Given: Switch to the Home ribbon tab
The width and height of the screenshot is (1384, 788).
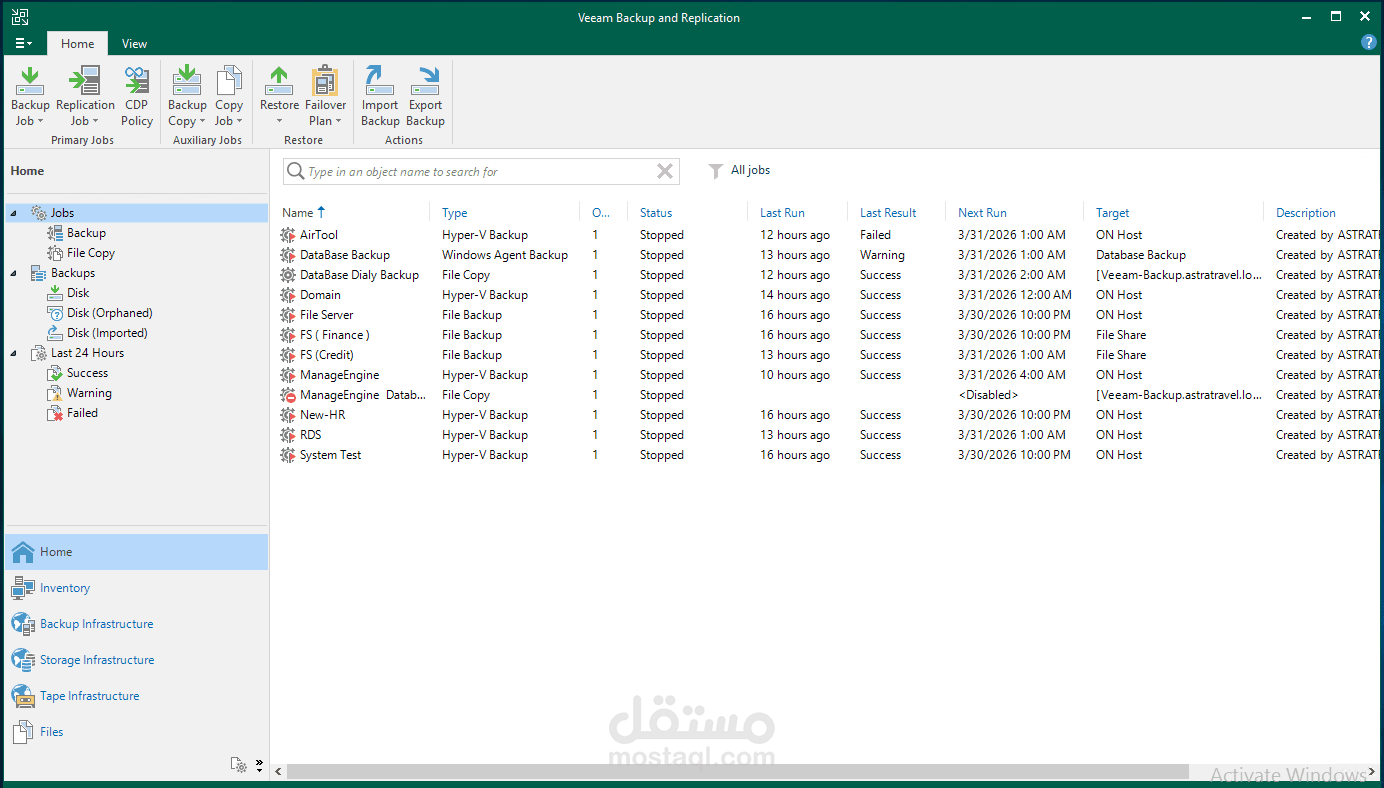Looking at the screenshot, I should coord(77,43).
